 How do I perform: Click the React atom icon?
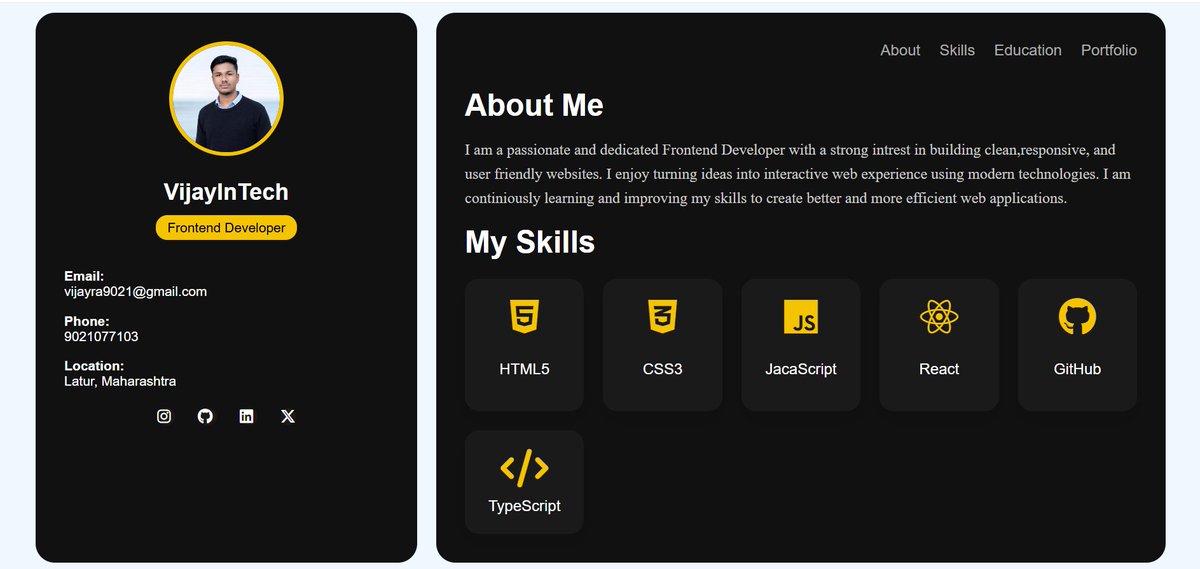939,317
